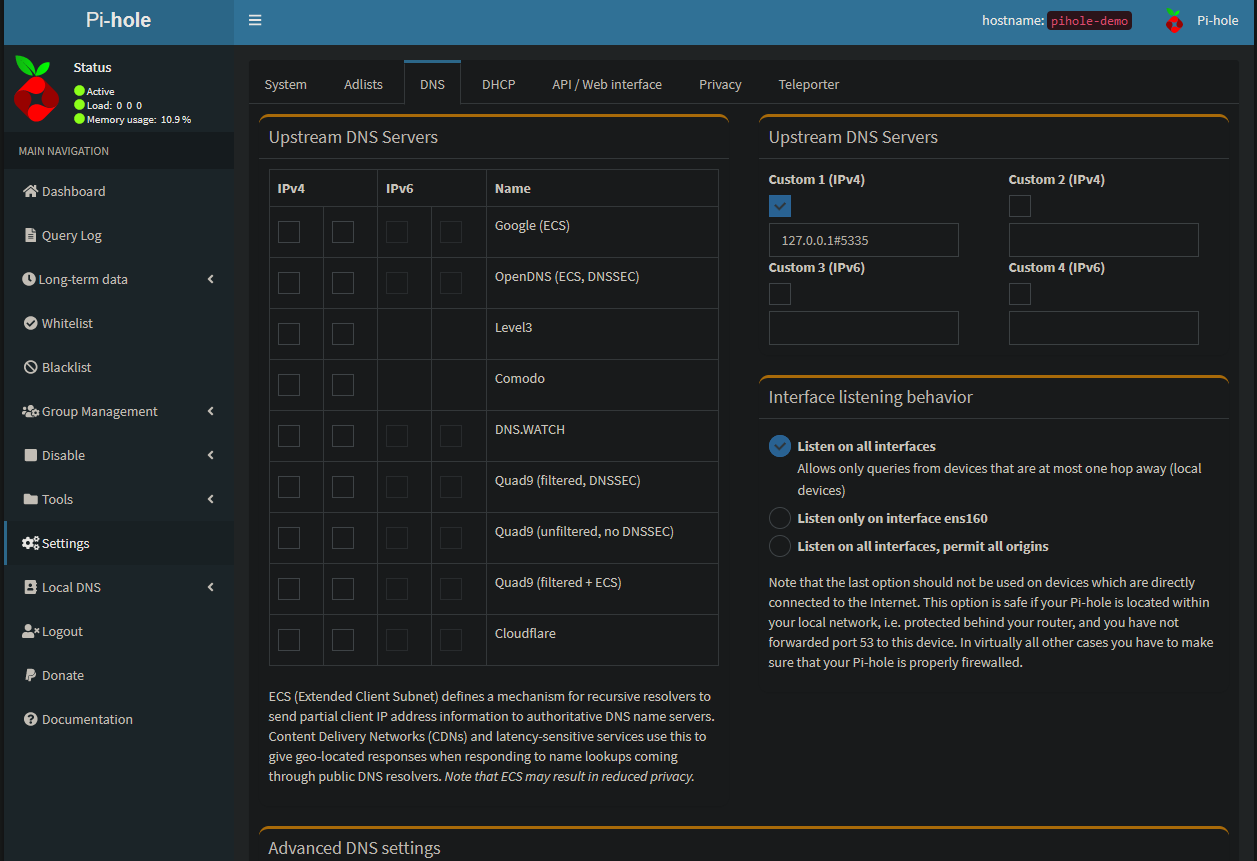The height and width of the screenshot is (861, 1257).
Task: Click the Query Log file icon
Action: (x=30, y=235)
